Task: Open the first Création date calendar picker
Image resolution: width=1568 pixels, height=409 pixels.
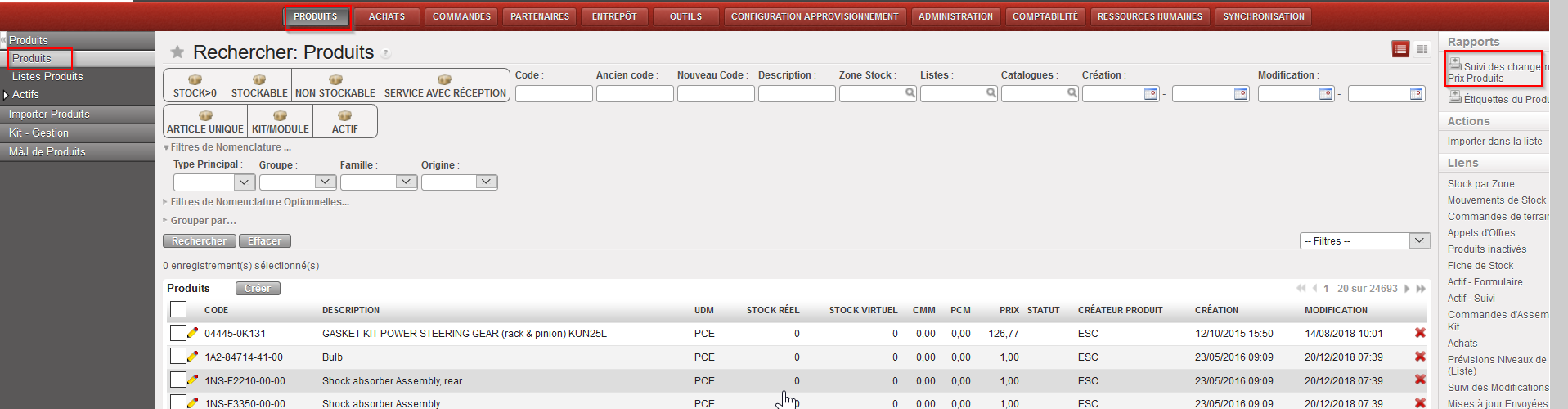Action: coord(1150,94)
